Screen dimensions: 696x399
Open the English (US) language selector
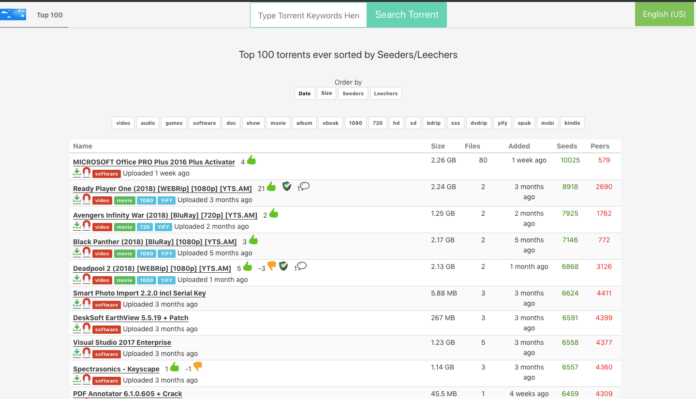(664, 14)
